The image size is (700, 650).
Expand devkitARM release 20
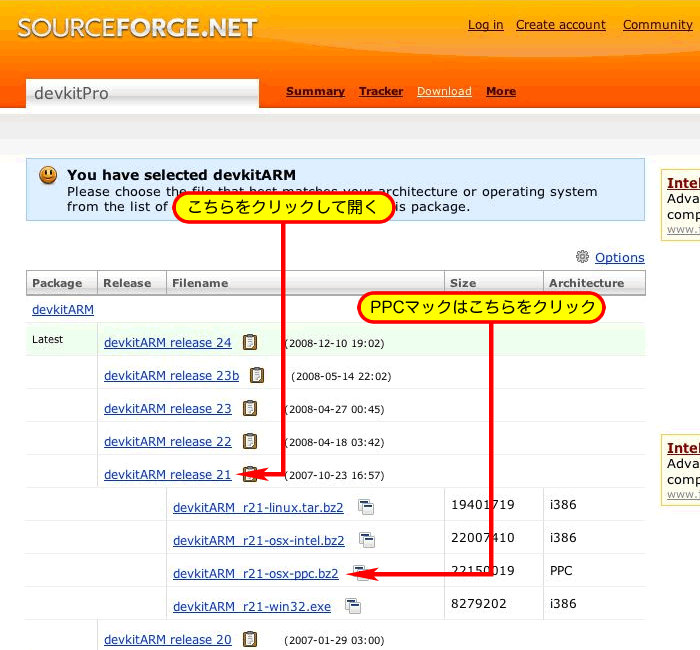(168, 639)
